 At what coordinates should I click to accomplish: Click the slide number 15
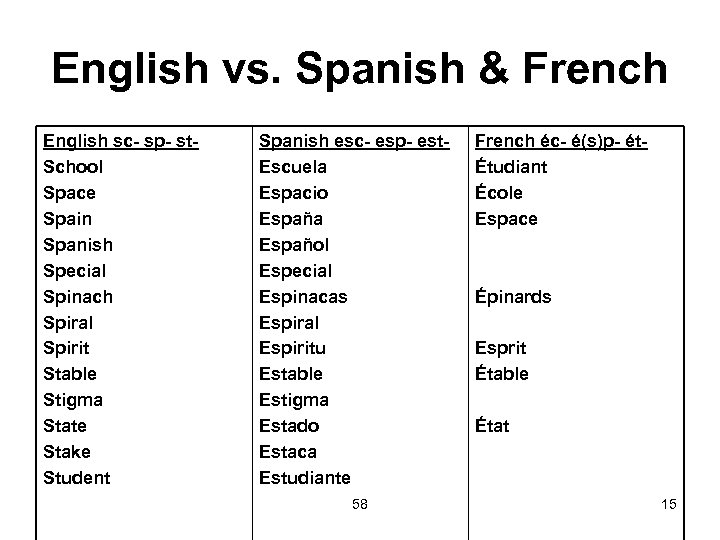pos(669,505)
